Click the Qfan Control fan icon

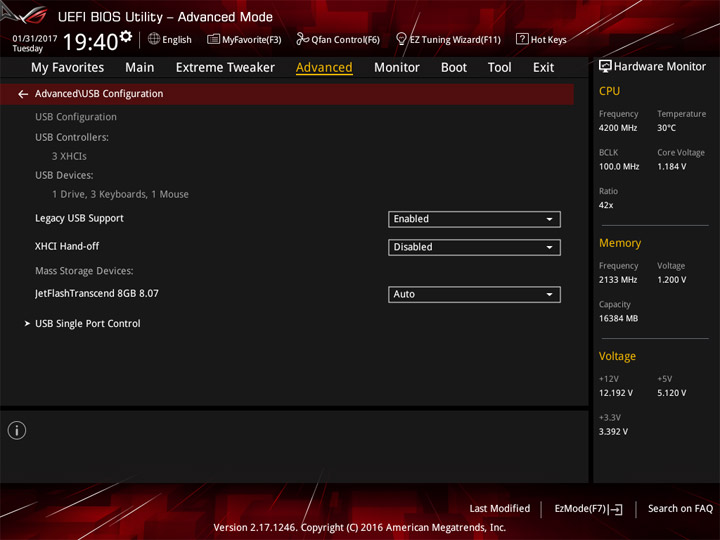point(302,39)
